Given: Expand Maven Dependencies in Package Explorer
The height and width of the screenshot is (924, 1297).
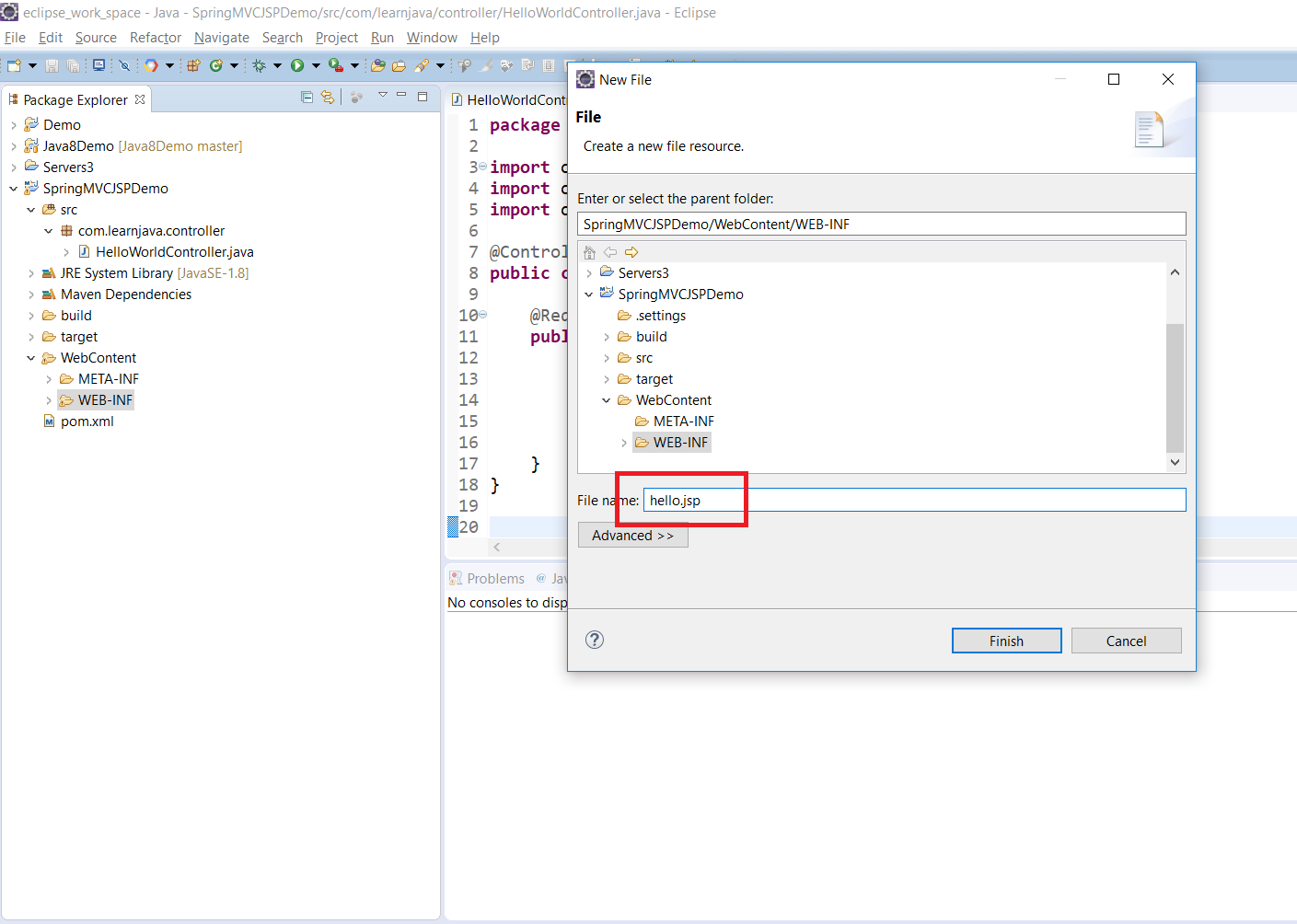Looking at the screenshot, I should pyautogui.click(x=31, y=295).
